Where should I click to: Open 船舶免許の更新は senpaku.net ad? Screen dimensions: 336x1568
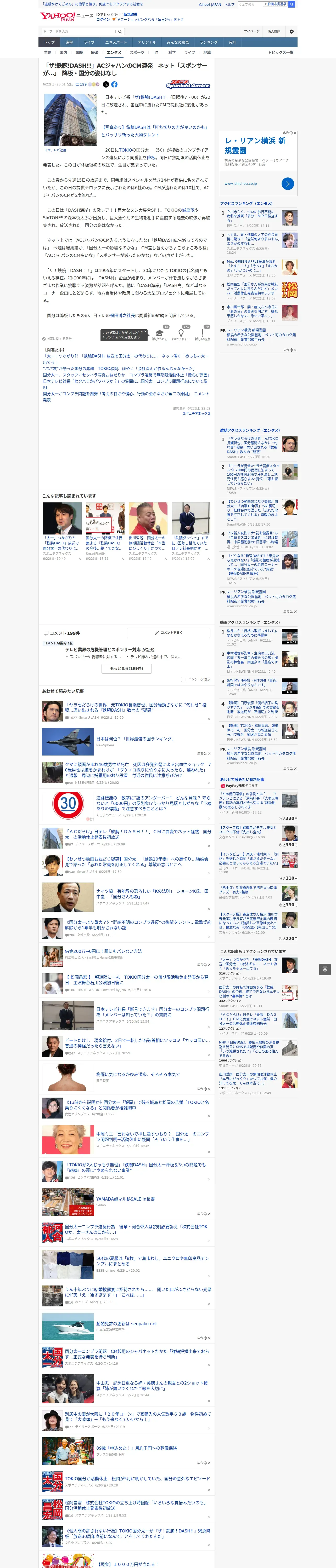(x=126, y=1323)
